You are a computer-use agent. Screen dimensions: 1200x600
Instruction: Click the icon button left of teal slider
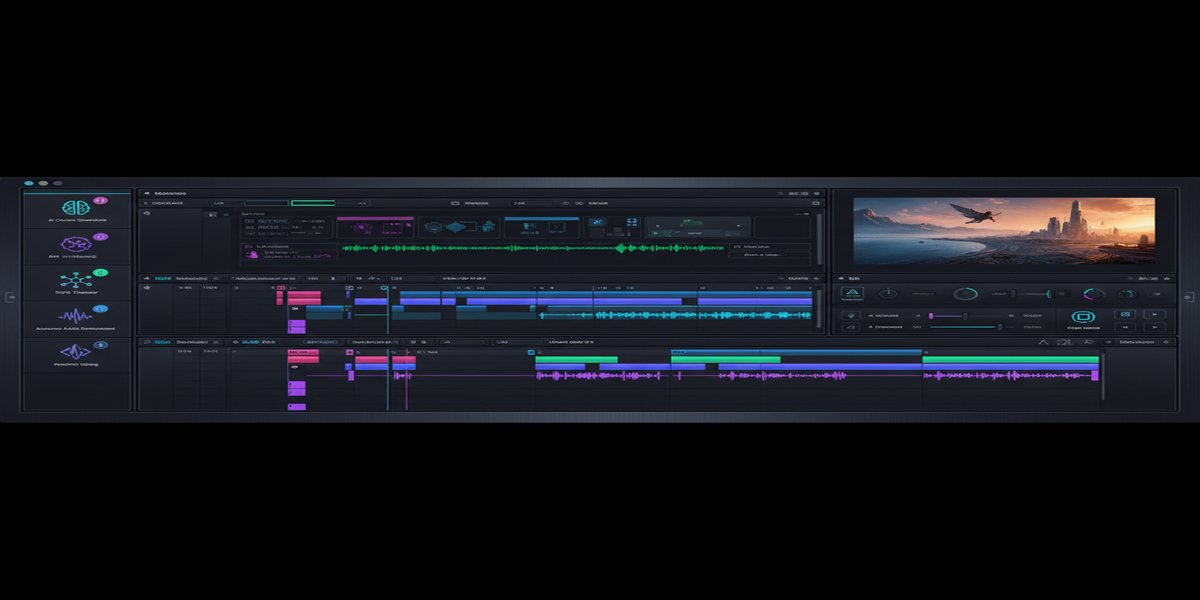click(852, 327)
